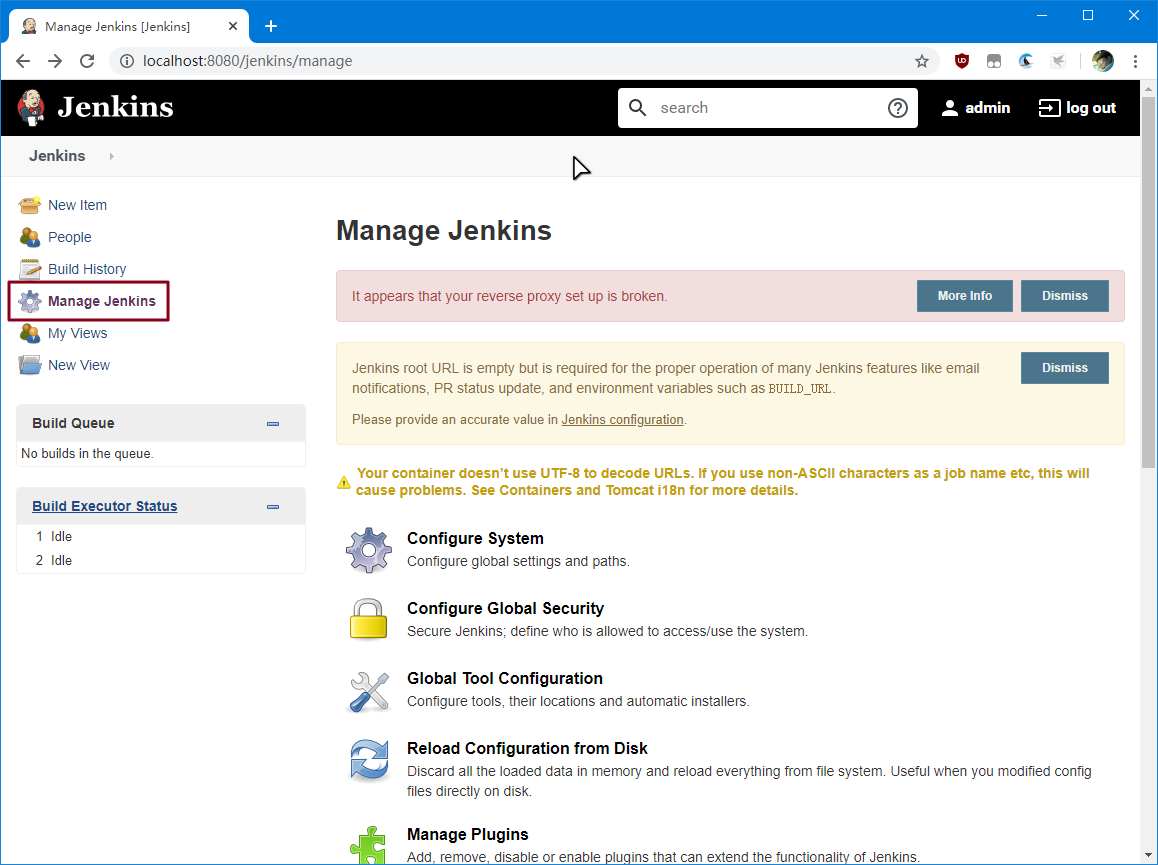
Task: Click the search help question mark icon
Action: [897, 108]
